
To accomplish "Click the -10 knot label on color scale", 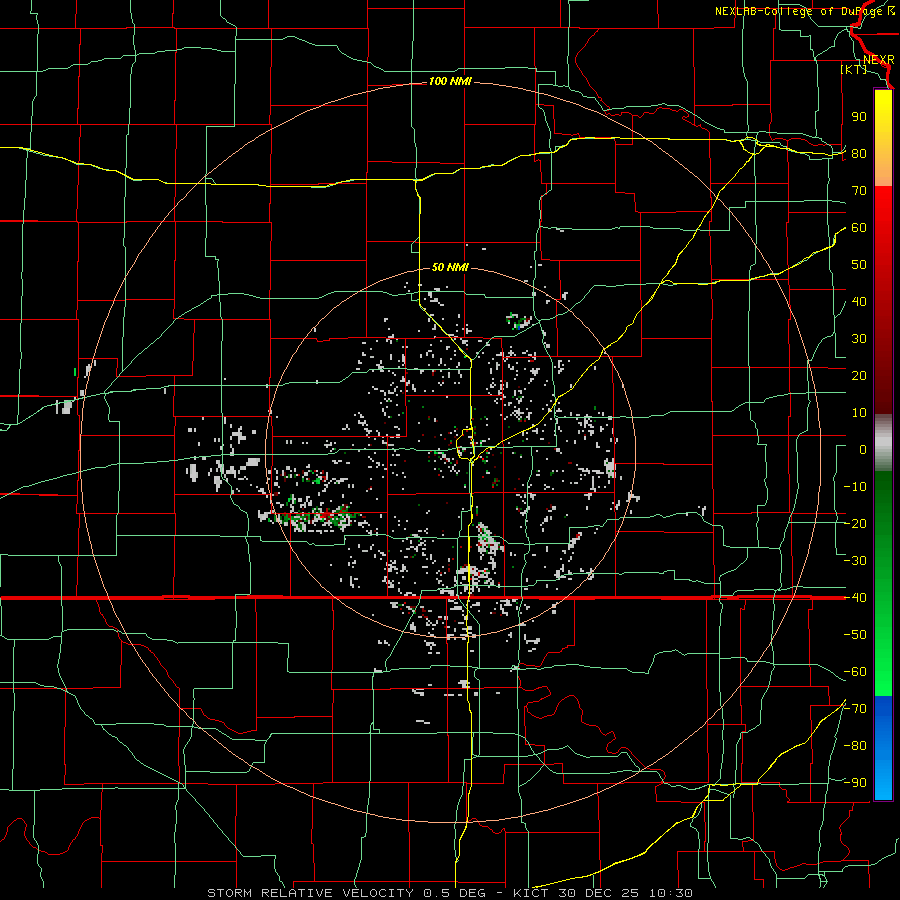I will pyautogui.click(x=855, y=487).
